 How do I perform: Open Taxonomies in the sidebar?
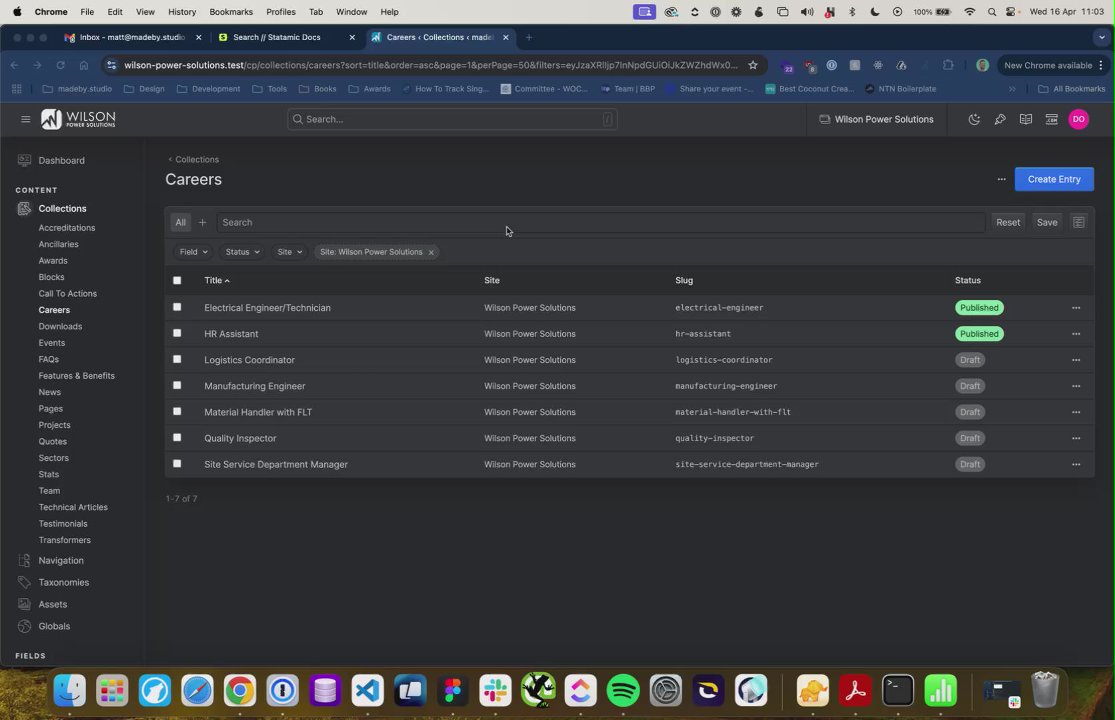[x=63, y=583]
